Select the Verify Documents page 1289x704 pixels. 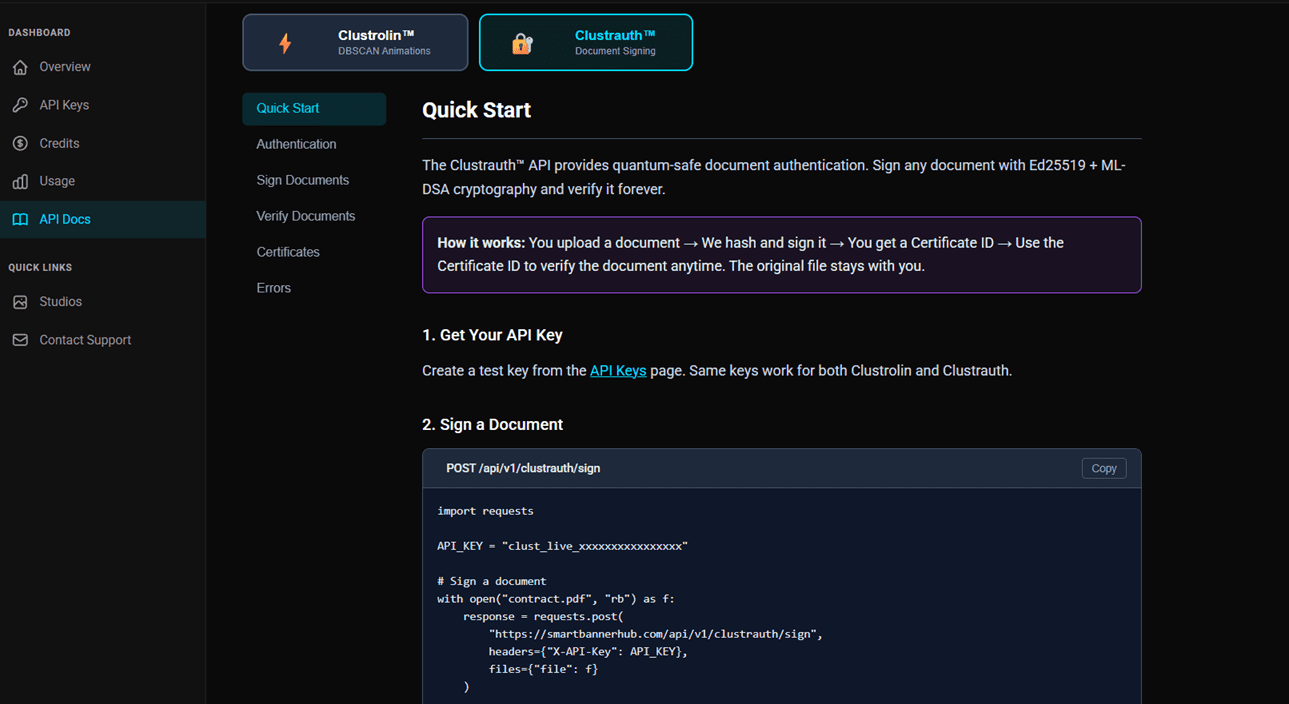coord(306,215)
